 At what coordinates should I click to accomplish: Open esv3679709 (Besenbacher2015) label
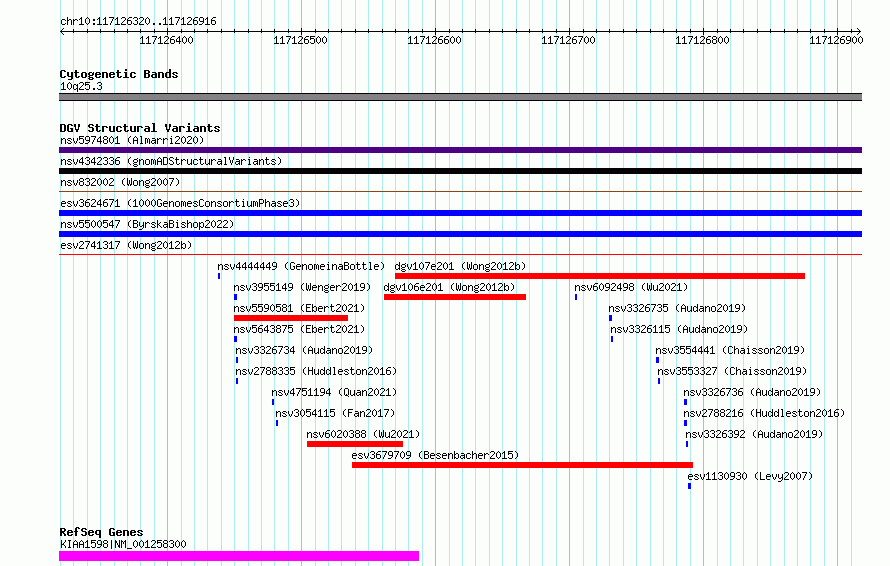coord(435,455)
